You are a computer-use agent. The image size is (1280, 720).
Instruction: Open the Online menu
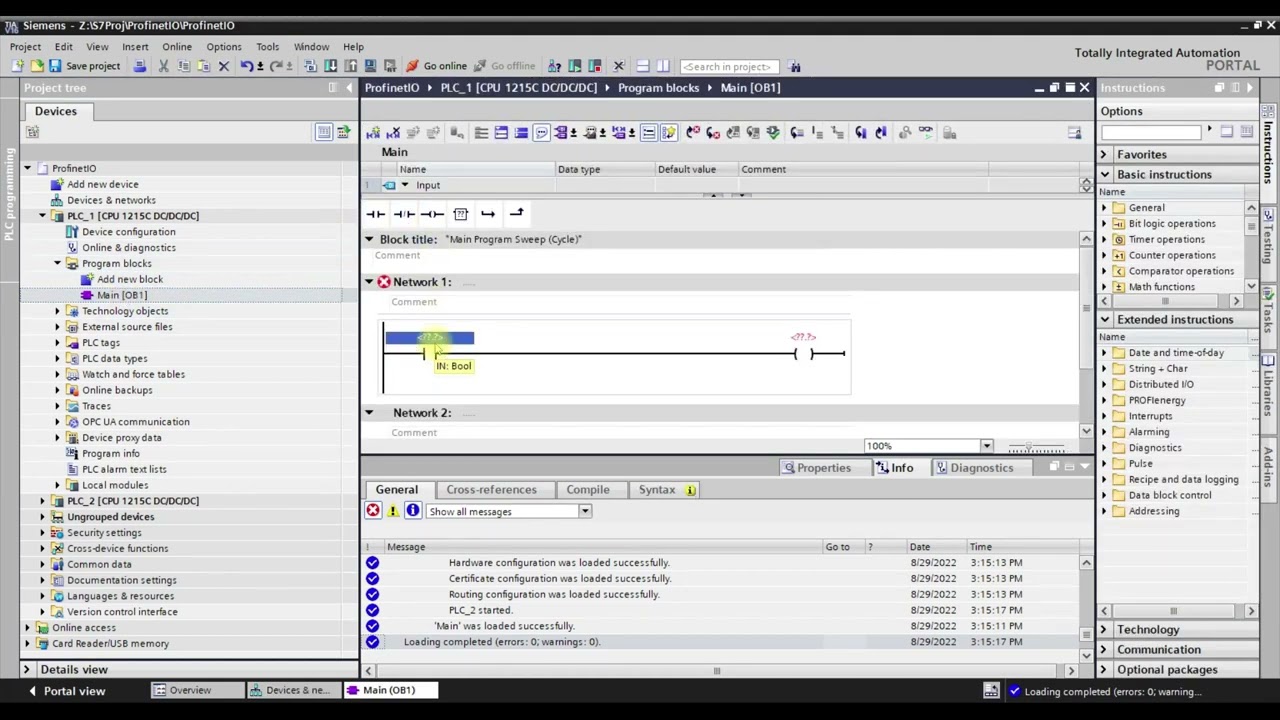tap(177, 47)
